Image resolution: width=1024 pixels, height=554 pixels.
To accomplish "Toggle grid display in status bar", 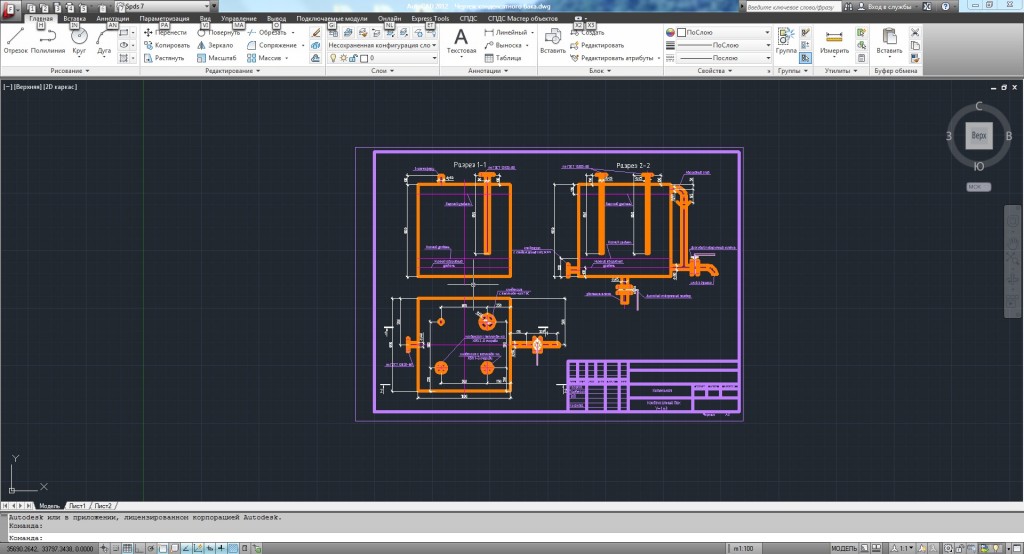I will (127, 548).
